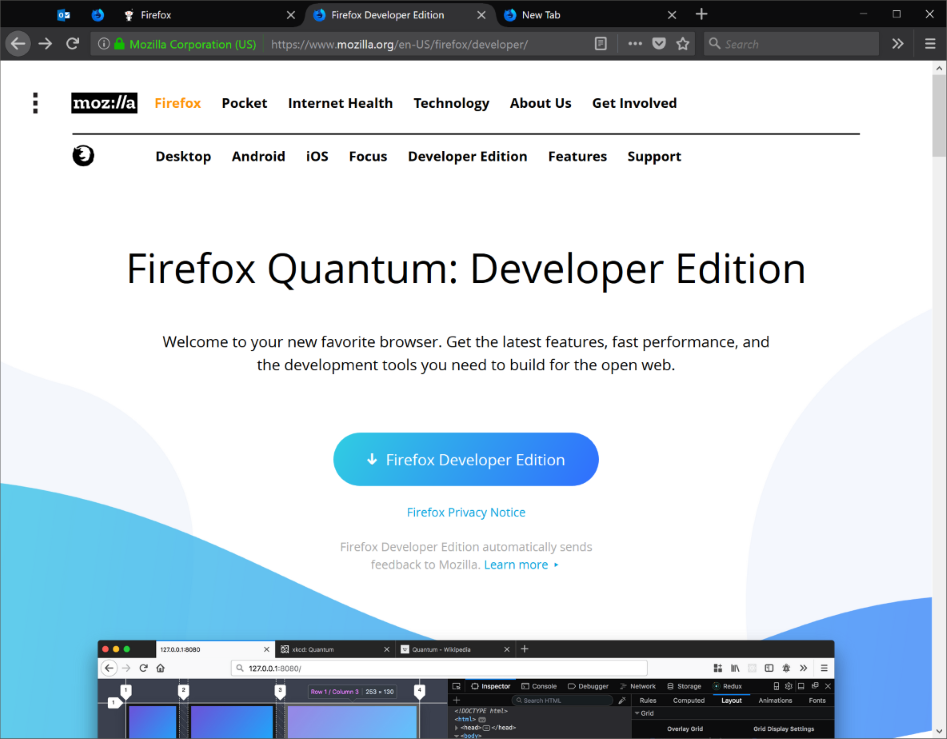Toggle Reader View icon
Screen dimensions: 947x739
tap(600, 43)
